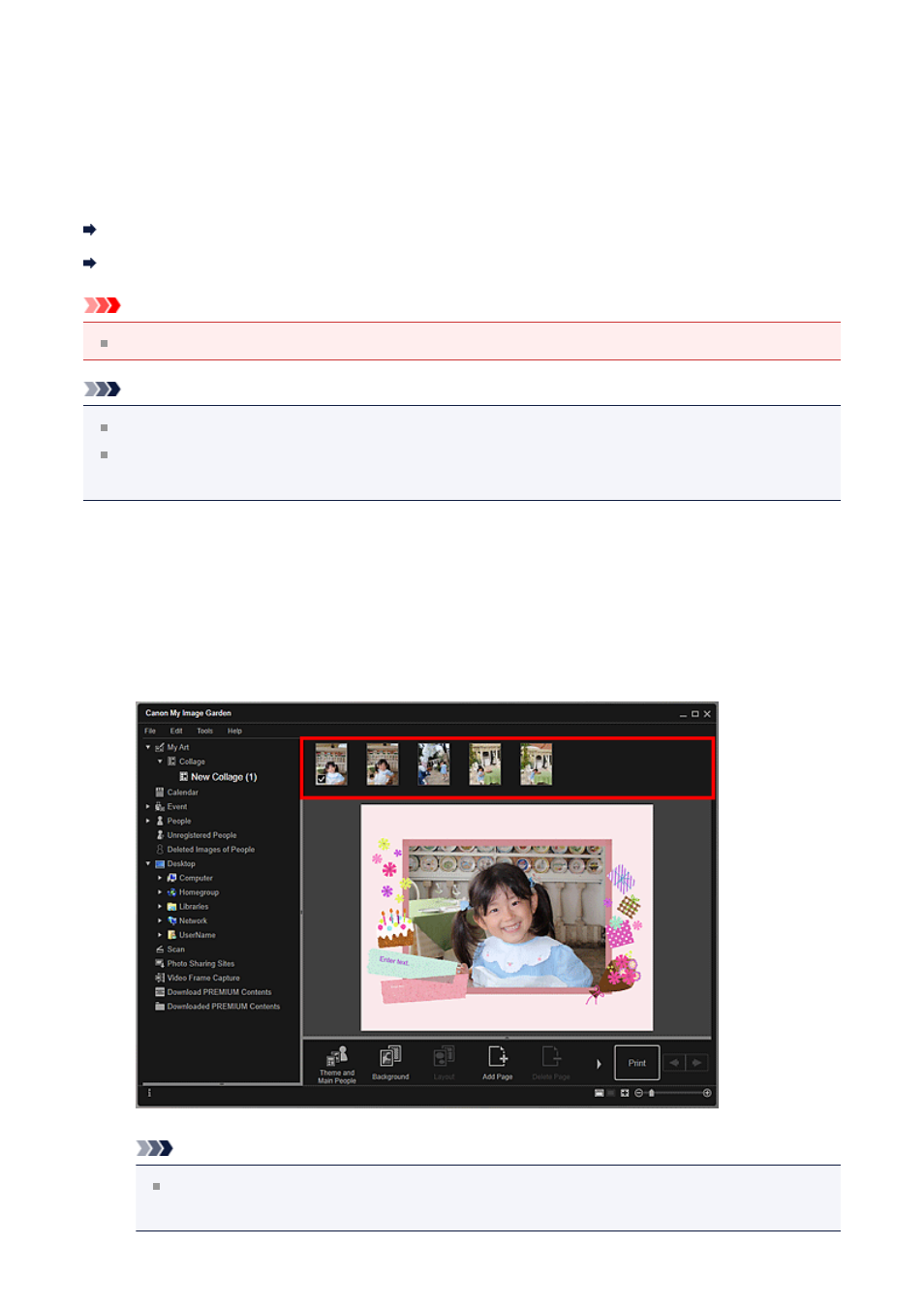Expand the Event tree node
The image size is (924, 1308).
[148, 806]
